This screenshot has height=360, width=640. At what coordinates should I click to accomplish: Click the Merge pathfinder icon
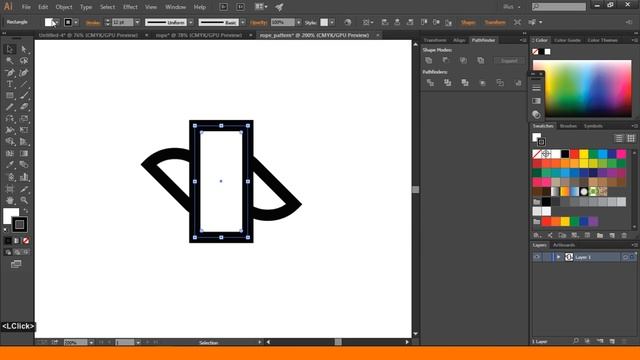[x=465, y=83]
